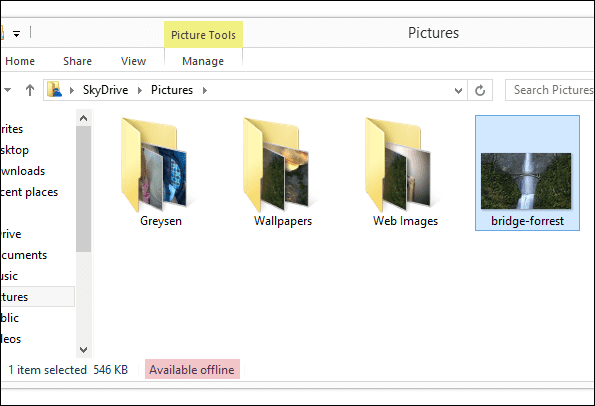595x406 pixels.
Task: Select the bridge-forrest image thumbnail
Action: point(527,173)
